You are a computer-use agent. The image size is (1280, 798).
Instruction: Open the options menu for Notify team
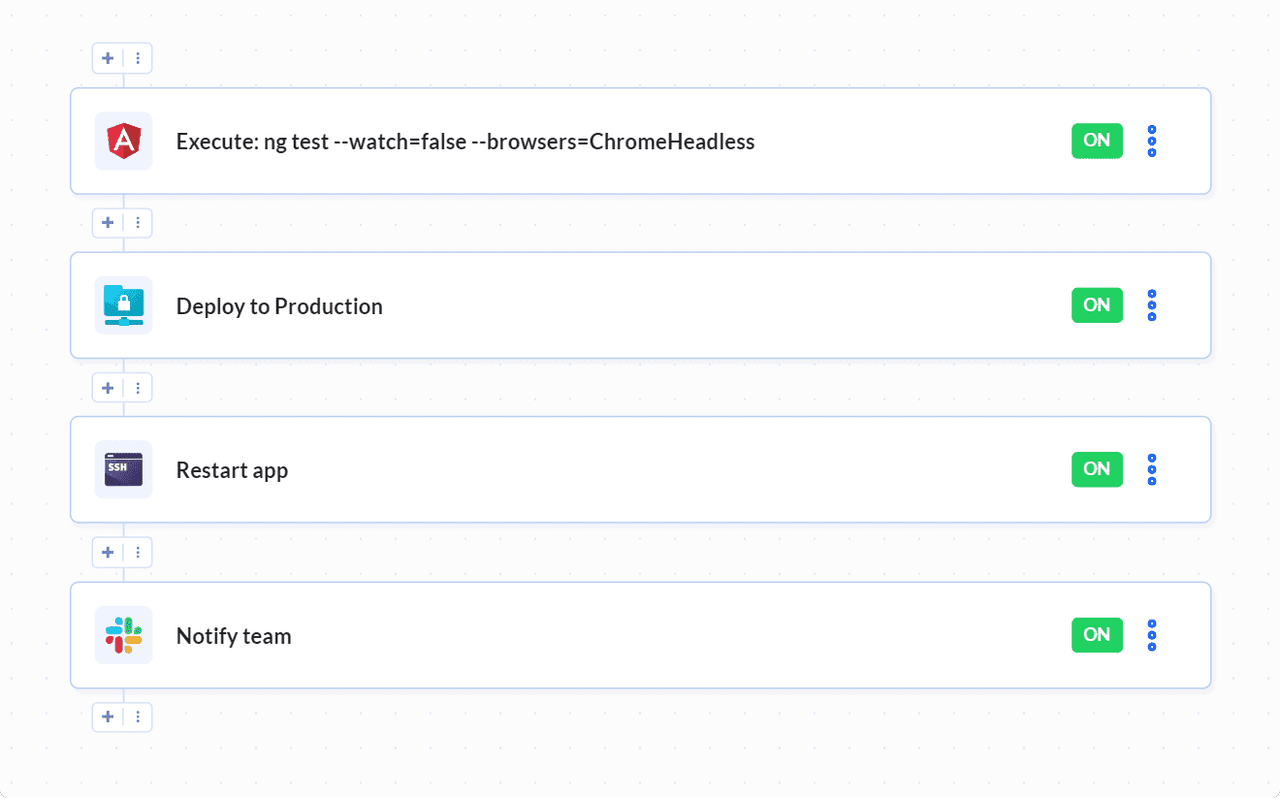[x=1152, y=635]
